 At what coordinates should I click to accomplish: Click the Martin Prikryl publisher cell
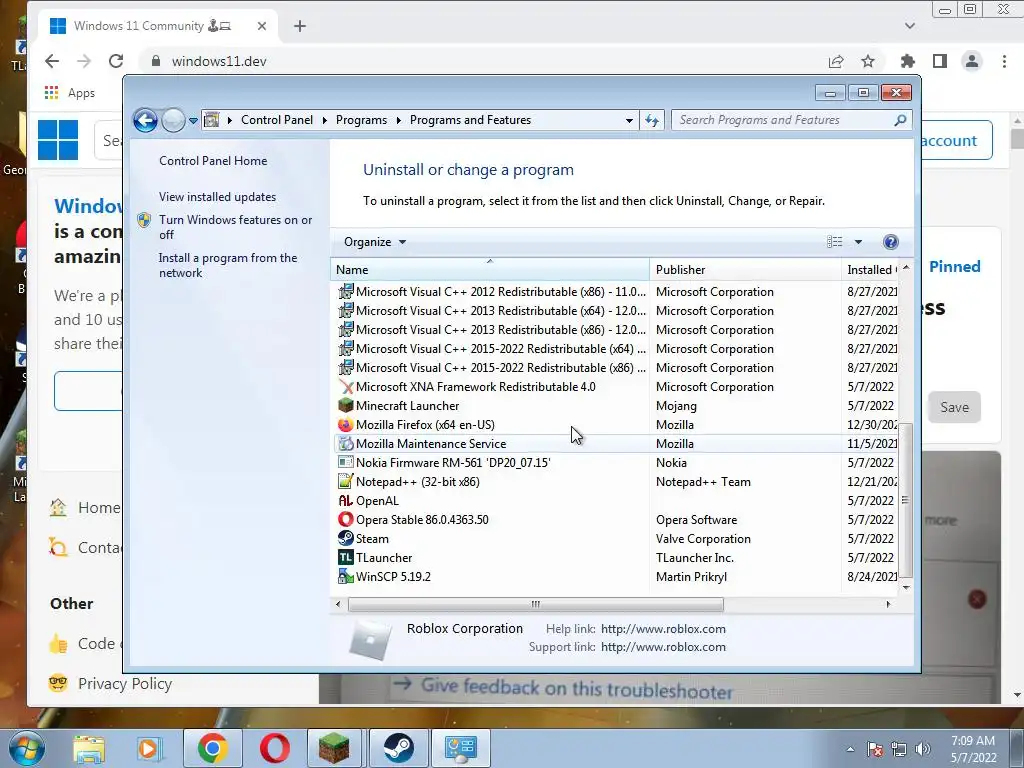point(691,577)
